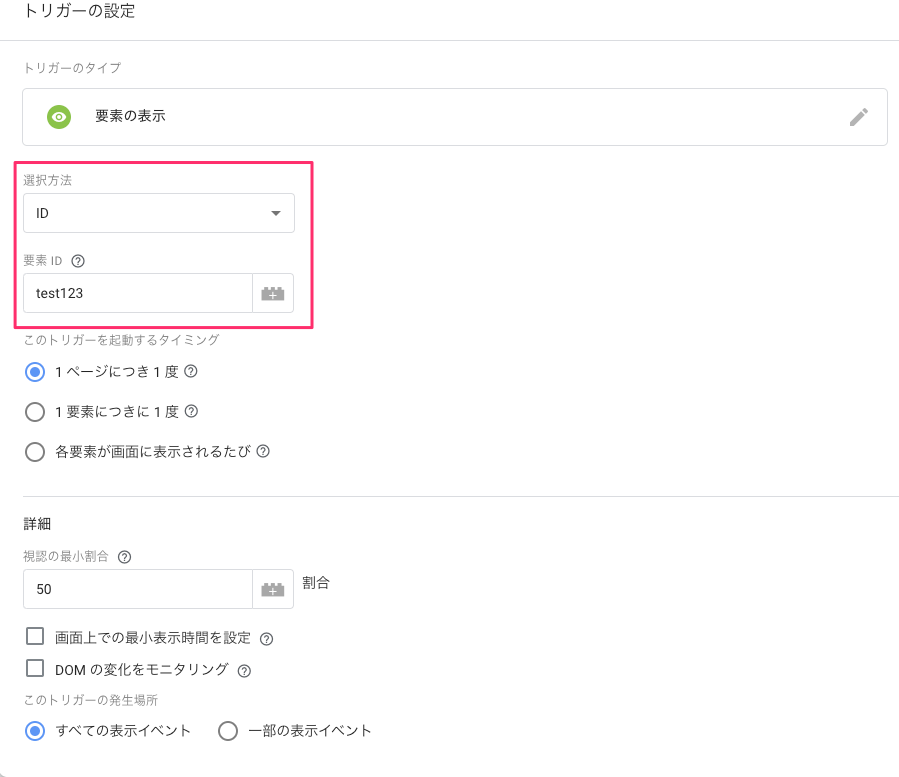Open variable picker beside 要素 ID field
Image resolution: width=899 pixels, height=777 pixels.
[273, 294]
